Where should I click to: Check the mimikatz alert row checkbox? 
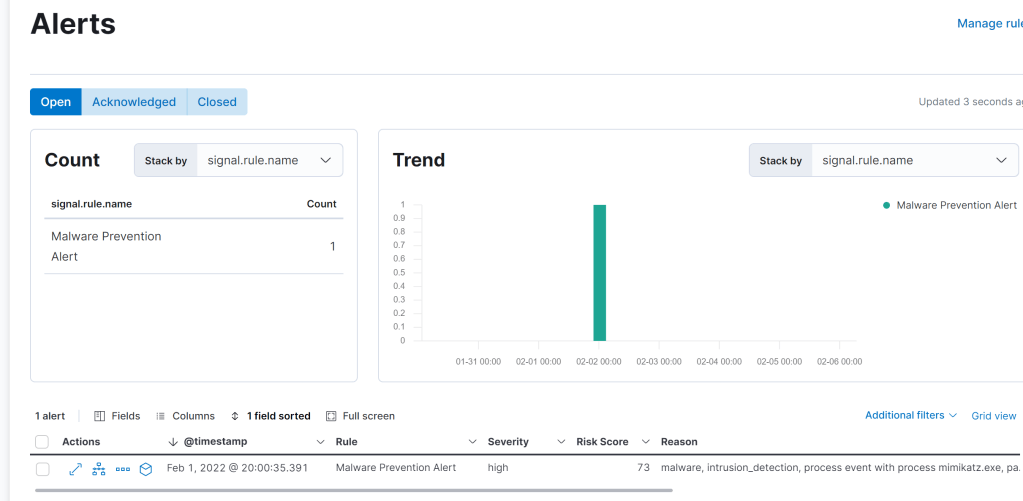(x=42, y=468)
